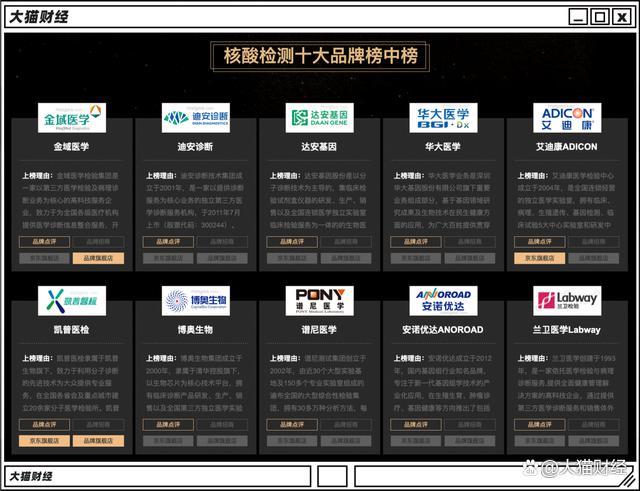Screen dimensions: 640x491
Task: Open 品牌点评 for 华大医学
Action: pyautogui.click(x=416, y=242)
